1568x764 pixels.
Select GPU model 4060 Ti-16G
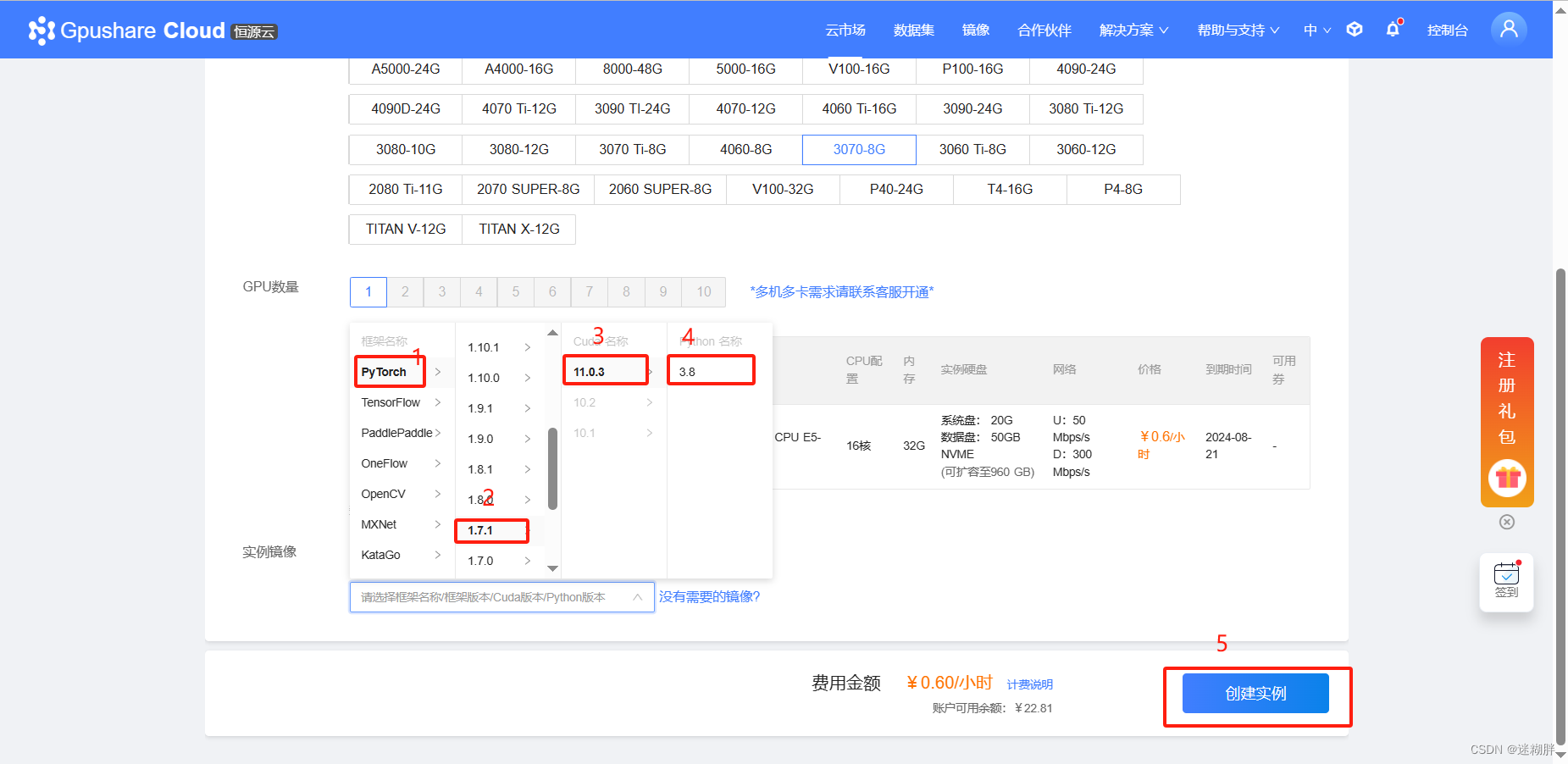pos(859,109)
